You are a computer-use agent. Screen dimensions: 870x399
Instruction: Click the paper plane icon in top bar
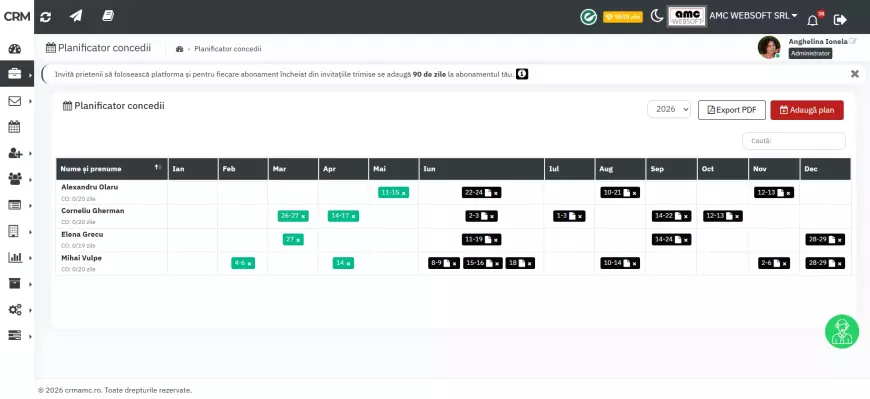click(x=76, y=16)
